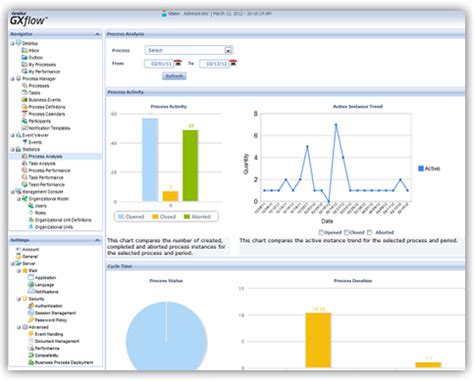Open Document Management settings

coord(57,341)
